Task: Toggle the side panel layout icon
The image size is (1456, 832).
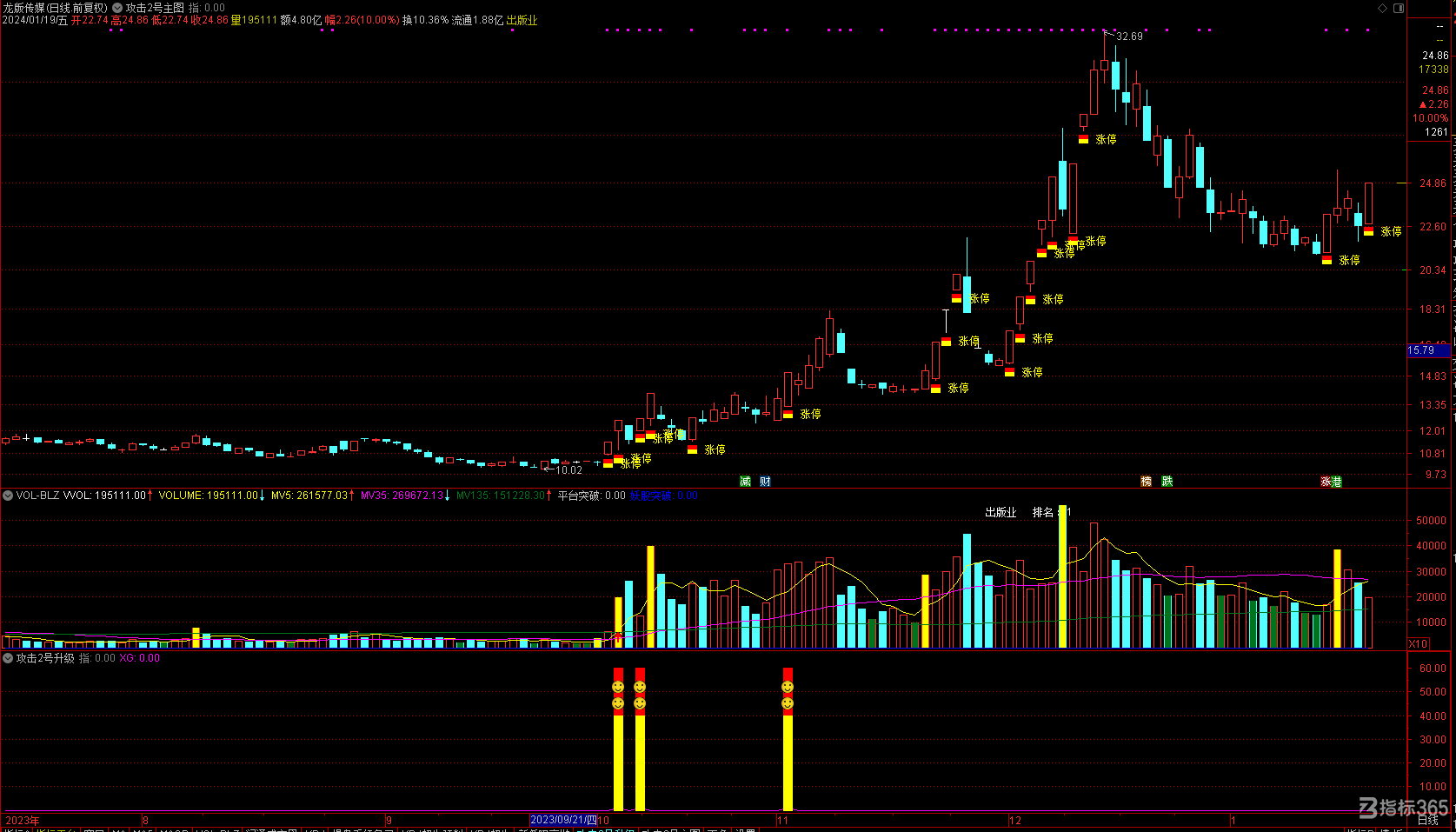Action: pyautogui.click(x=1399, y=8)
